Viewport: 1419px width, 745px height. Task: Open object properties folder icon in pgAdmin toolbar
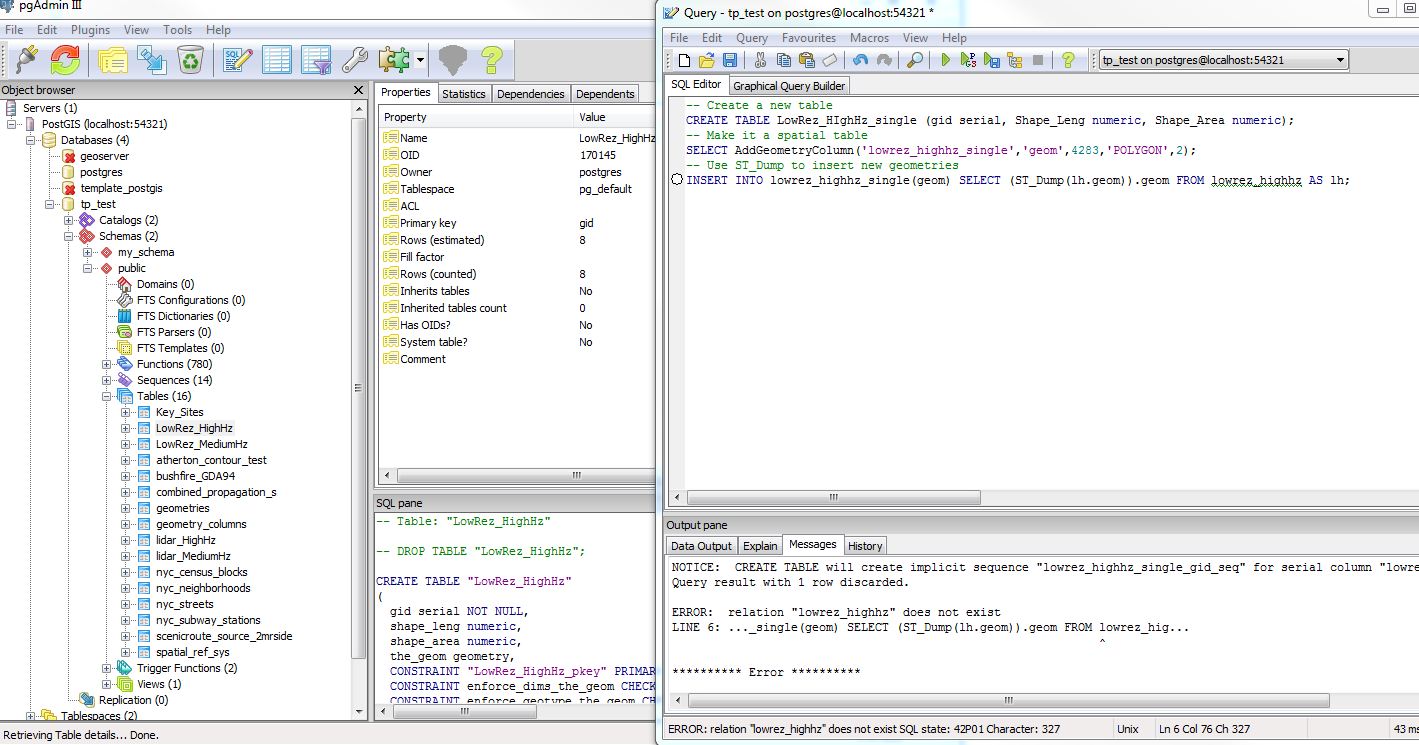pos(112,60)
